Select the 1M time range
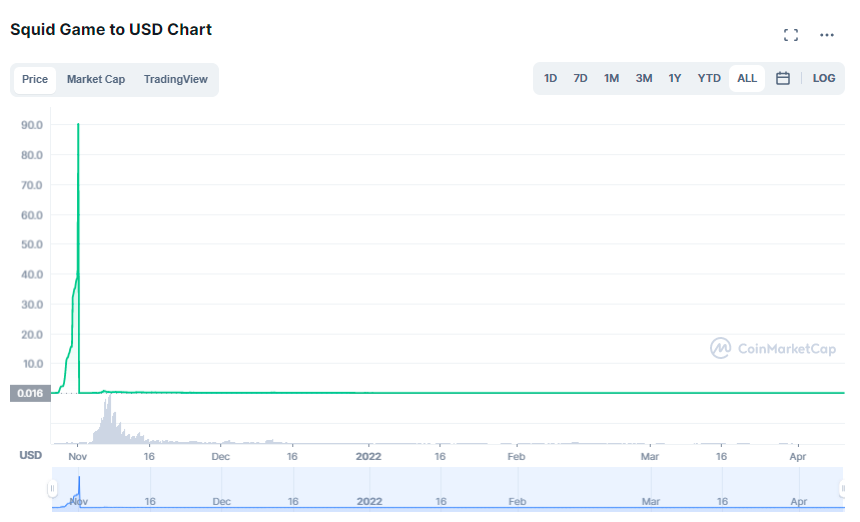The width and height of the screenshot is (860, 522). click(x=612, y=78)
